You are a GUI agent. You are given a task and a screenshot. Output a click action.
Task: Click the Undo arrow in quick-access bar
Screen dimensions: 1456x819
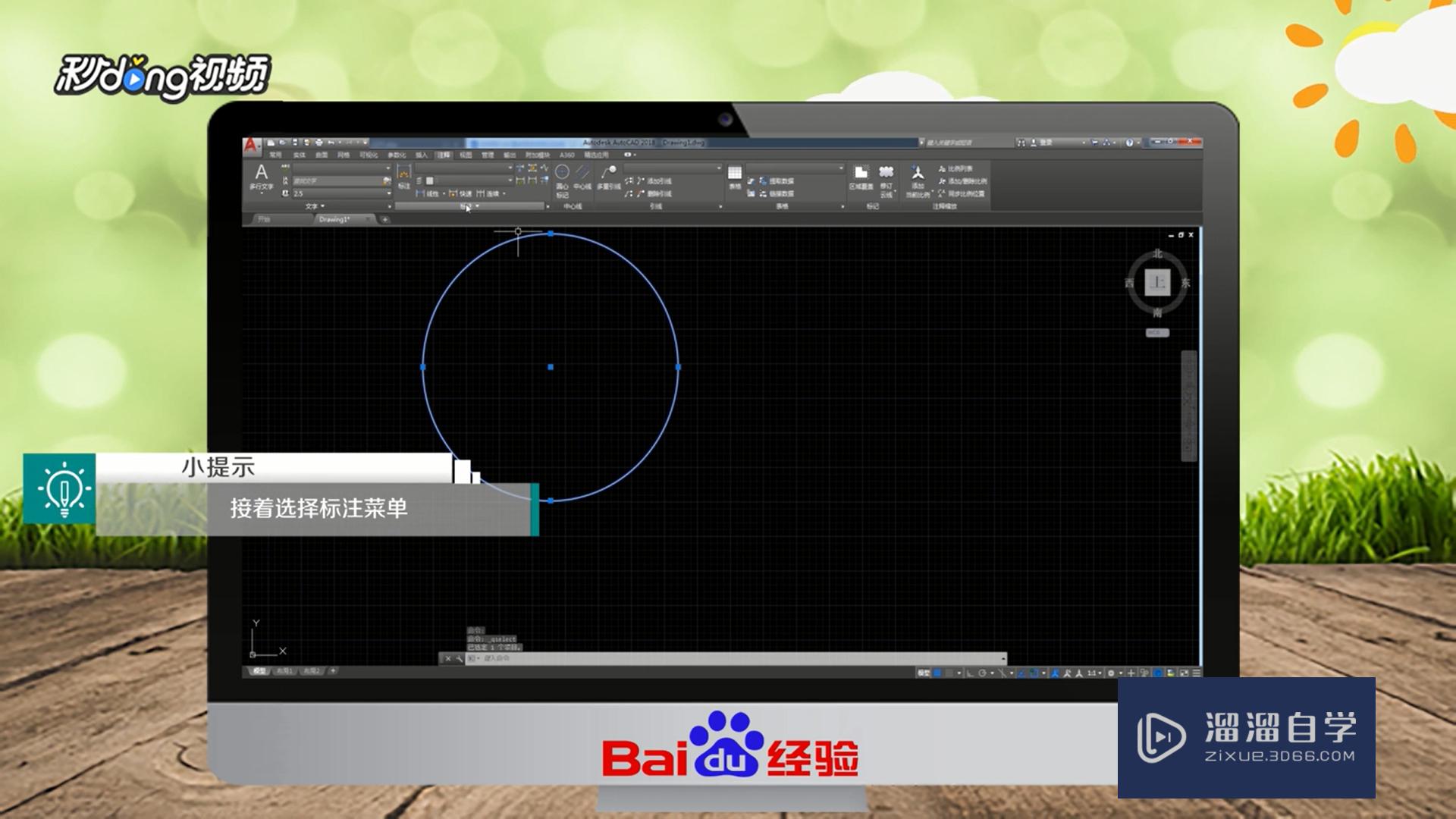331,143
